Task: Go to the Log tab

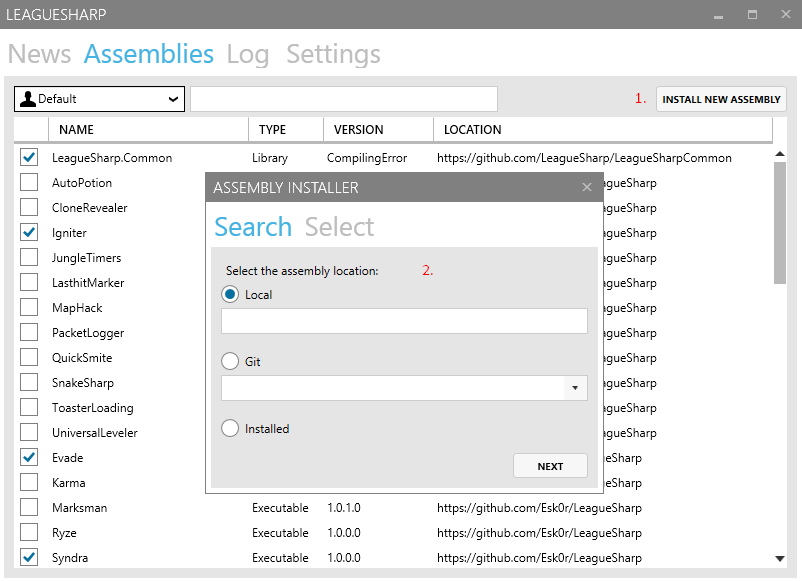Action: (248, 55)
